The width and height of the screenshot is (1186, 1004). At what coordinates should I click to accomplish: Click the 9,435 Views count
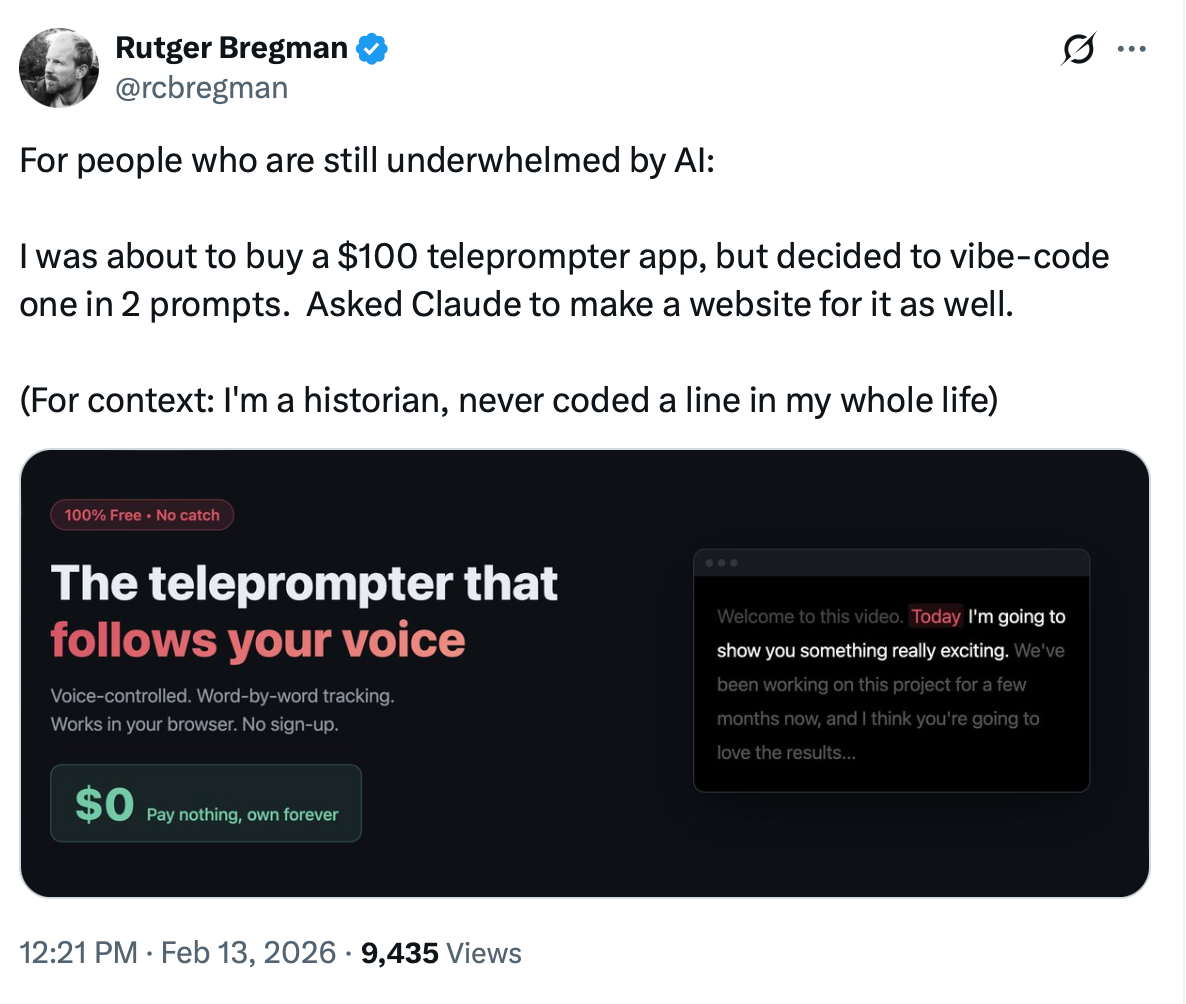(441, 953)
